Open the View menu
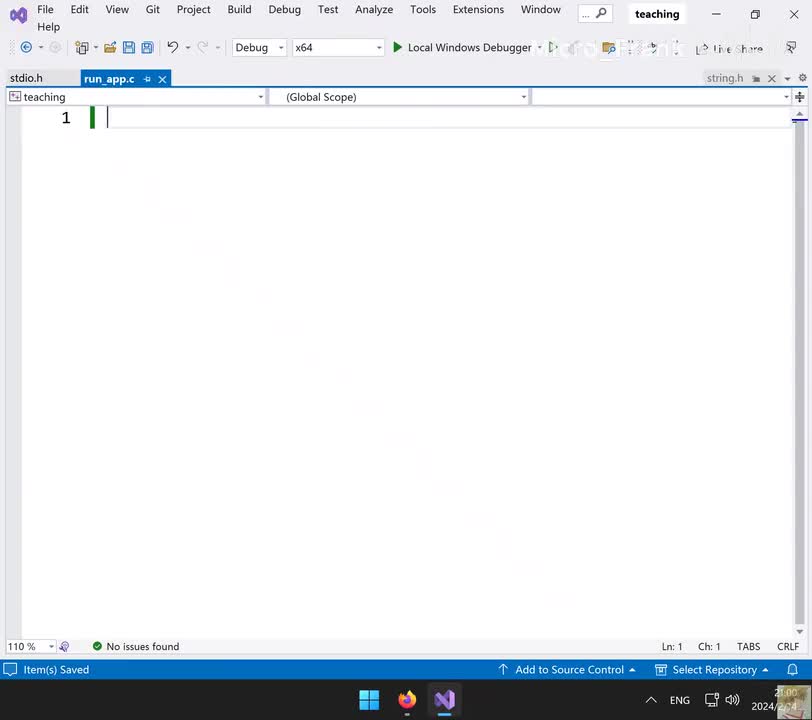Viewport: 812px width, 720px height. (x=117, y=9)
